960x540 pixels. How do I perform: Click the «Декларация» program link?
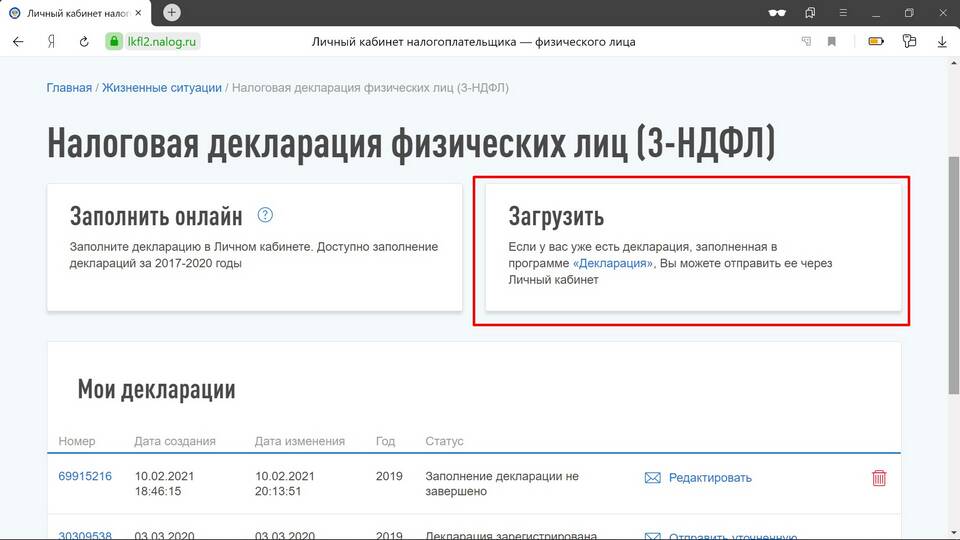pos(613,264)
